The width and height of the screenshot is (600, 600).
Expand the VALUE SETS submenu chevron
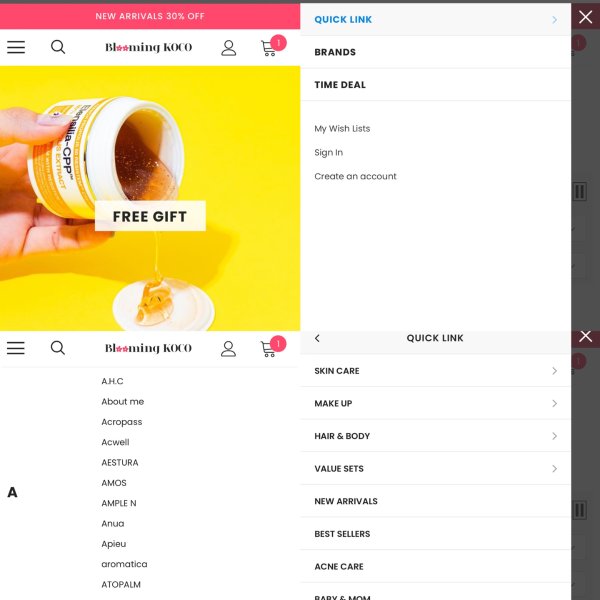[x=554, y=469]
